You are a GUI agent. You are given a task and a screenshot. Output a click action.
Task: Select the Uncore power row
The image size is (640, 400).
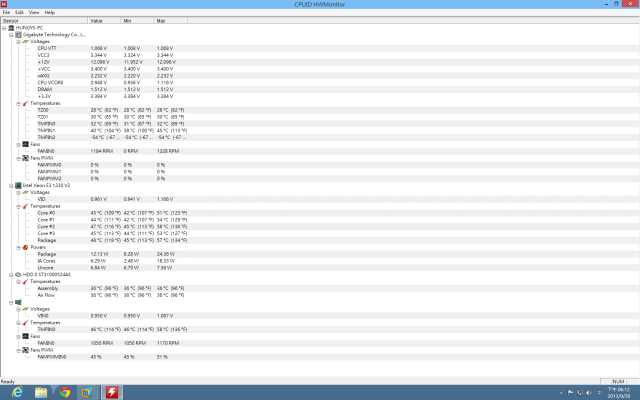(112, 268)
